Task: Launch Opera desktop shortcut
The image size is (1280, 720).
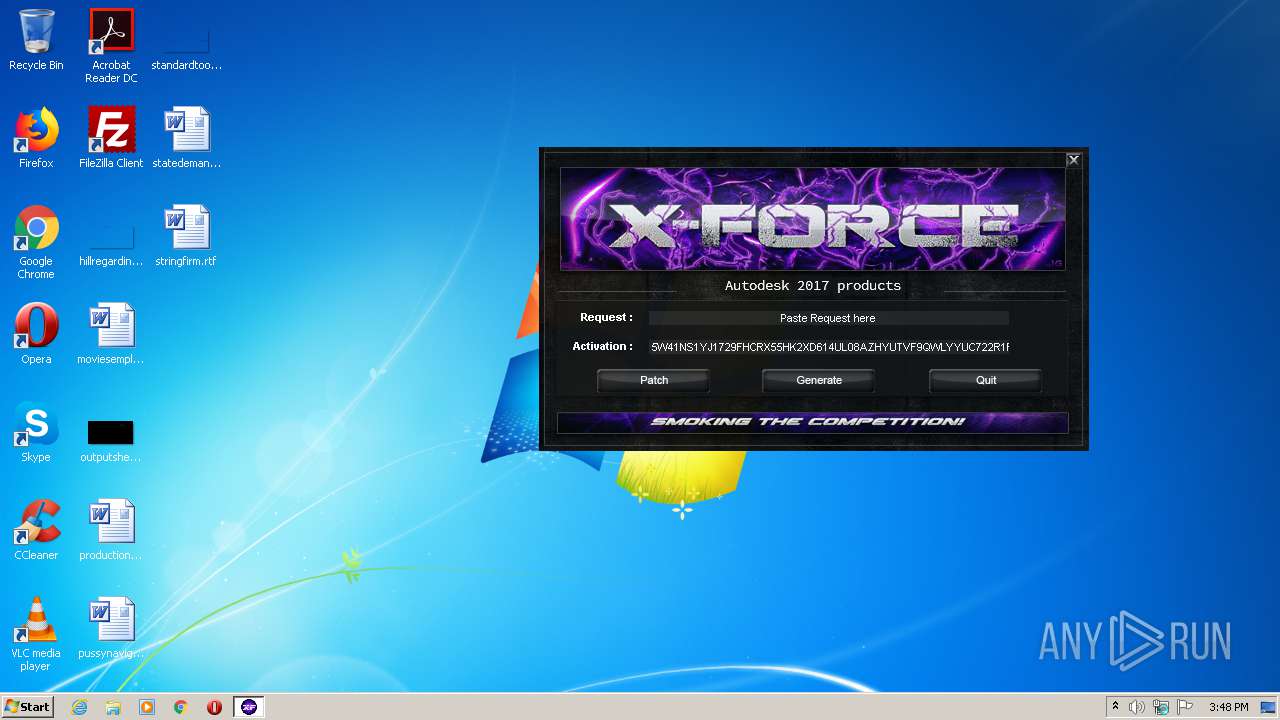Action: (36, 334)
